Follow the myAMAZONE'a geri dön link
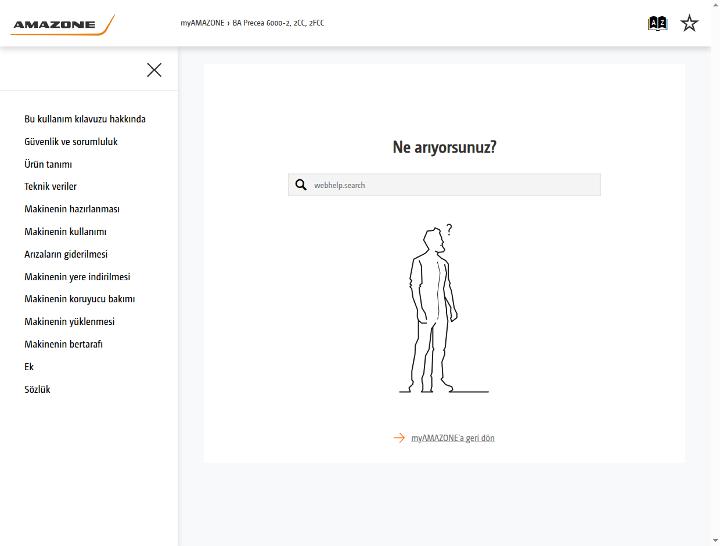 (x=453, y=438)
